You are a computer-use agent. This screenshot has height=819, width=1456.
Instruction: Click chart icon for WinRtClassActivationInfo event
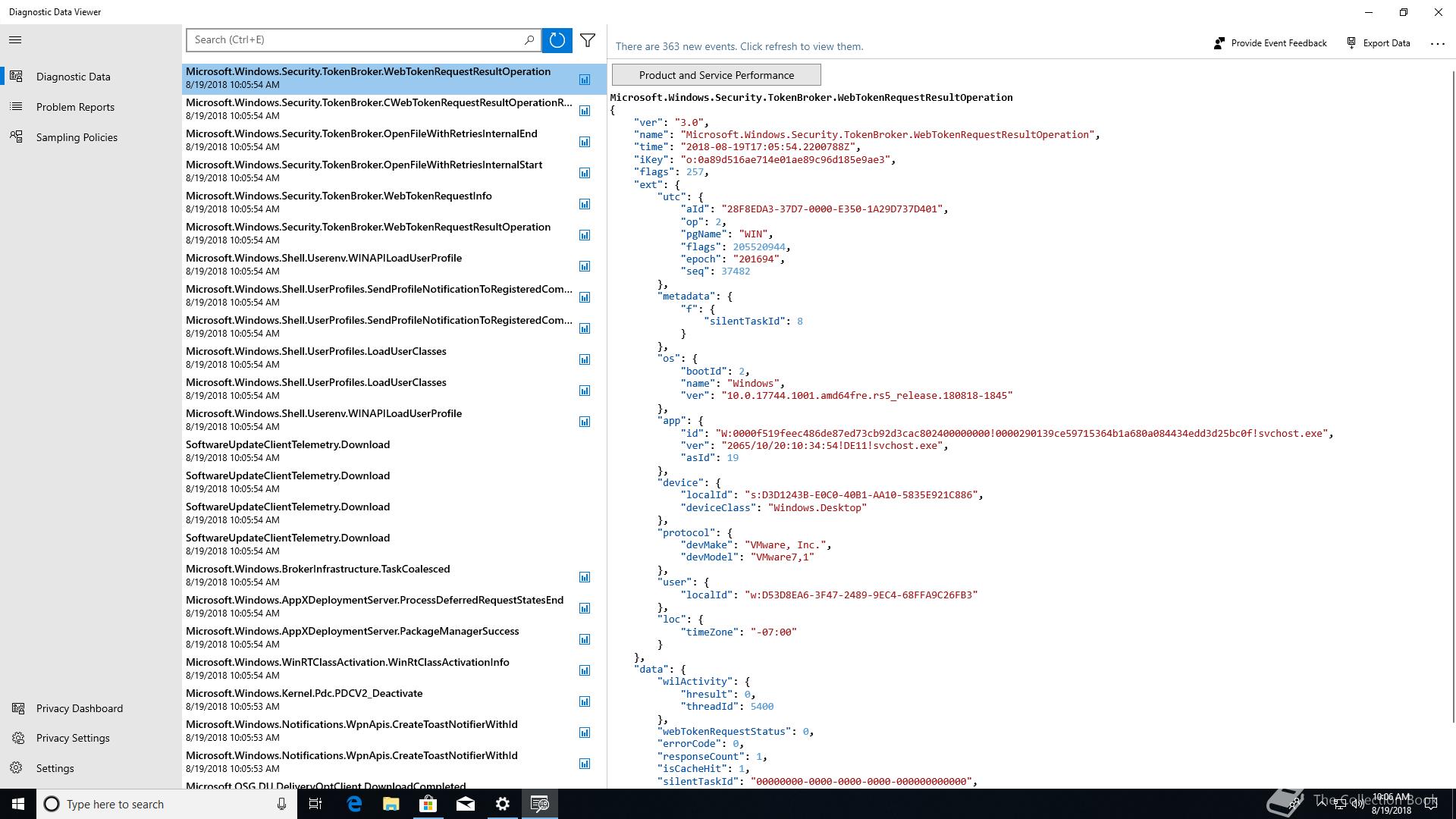[x=585, y=670]
